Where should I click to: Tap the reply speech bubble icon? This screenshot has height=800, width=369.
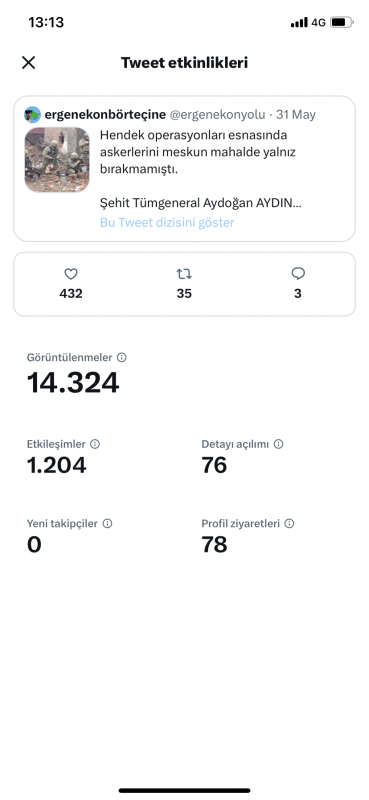[298, 274]
